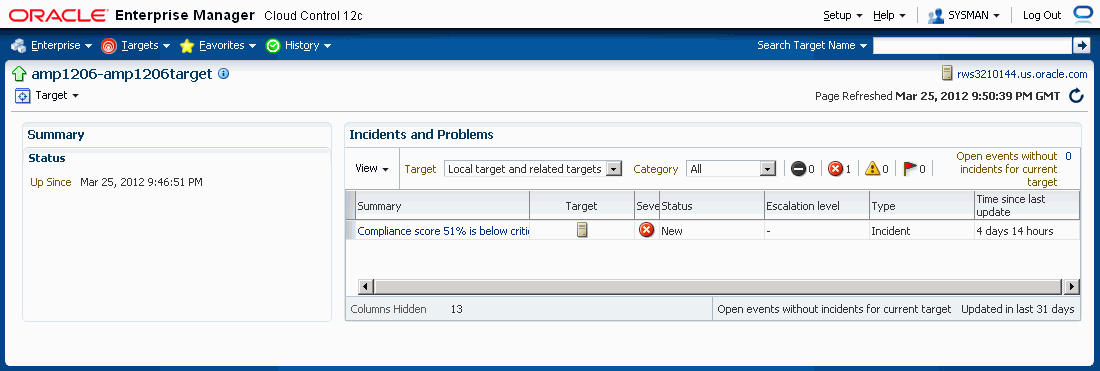Click the page refresh circular arrow icon

tap(1076, 96)
